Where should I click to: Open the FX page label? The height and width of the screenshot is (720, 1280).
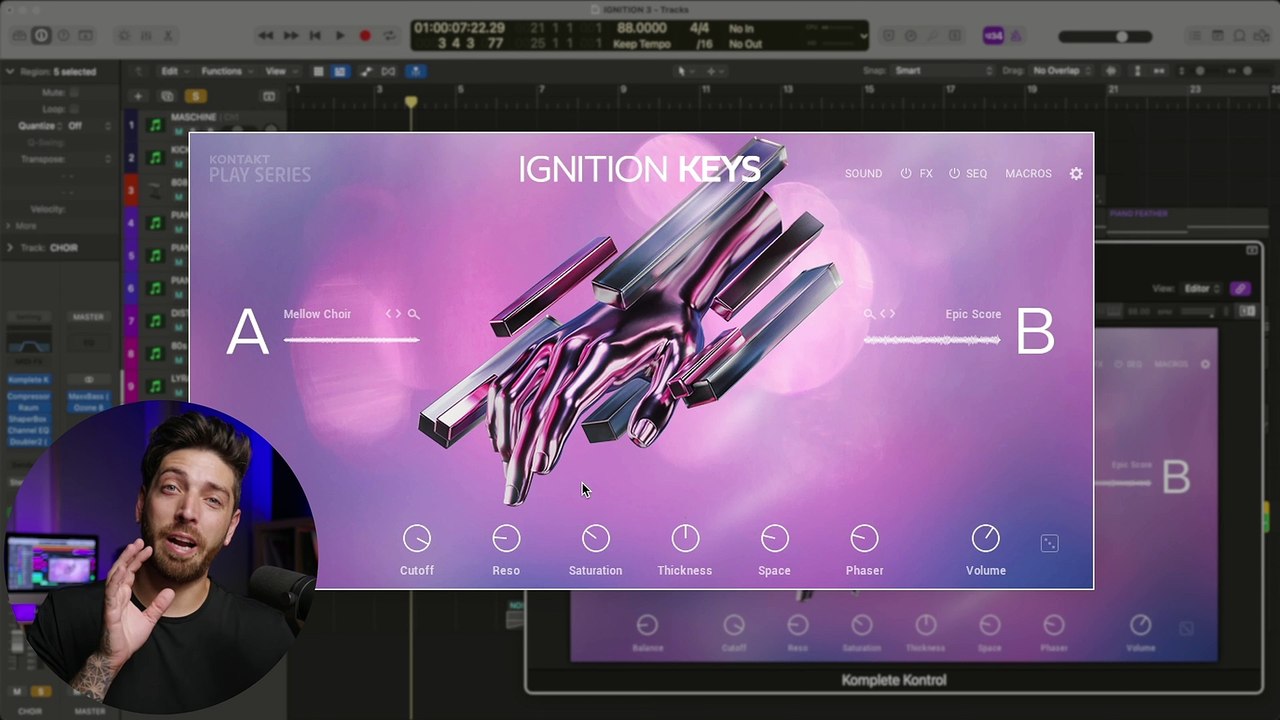pos(926,173)
